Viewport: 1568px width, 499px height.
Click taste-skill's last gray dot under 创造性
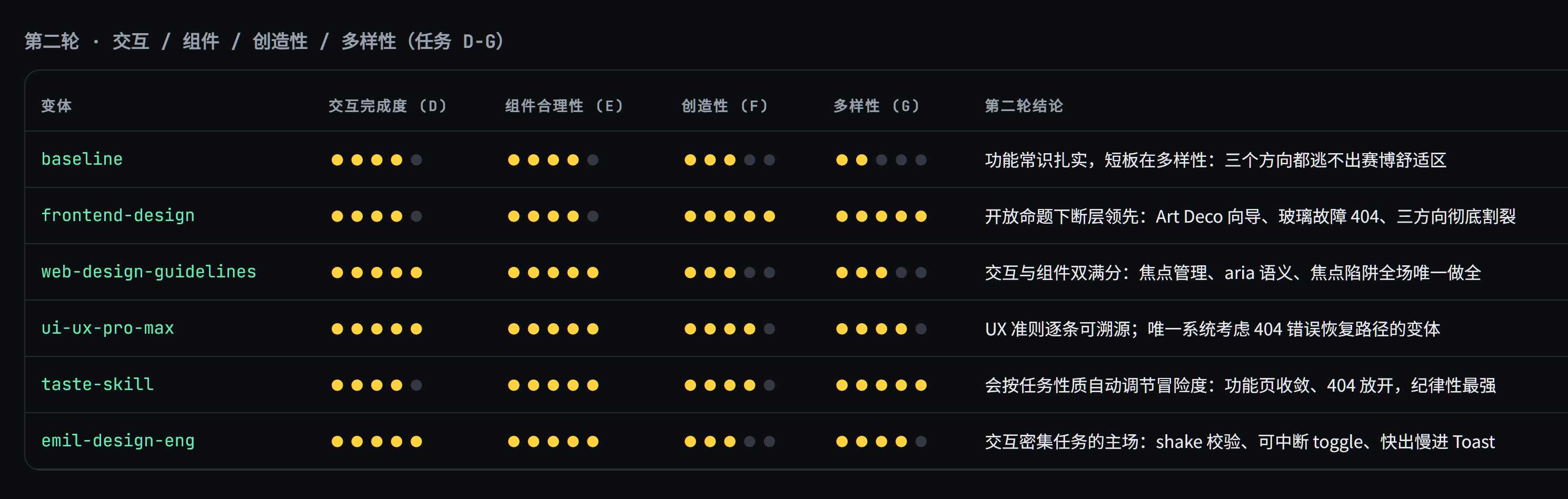pyautogui.click(x=769, y=385)
